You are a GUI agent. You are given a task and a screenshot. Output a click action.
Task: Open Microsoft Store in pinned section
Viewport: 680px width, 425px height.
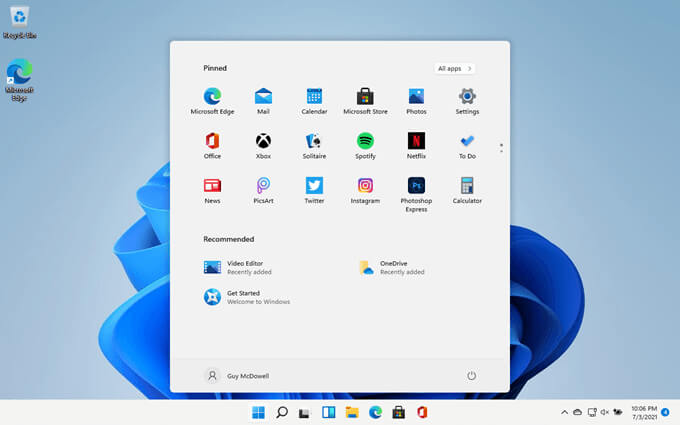(x=365, y=97)
